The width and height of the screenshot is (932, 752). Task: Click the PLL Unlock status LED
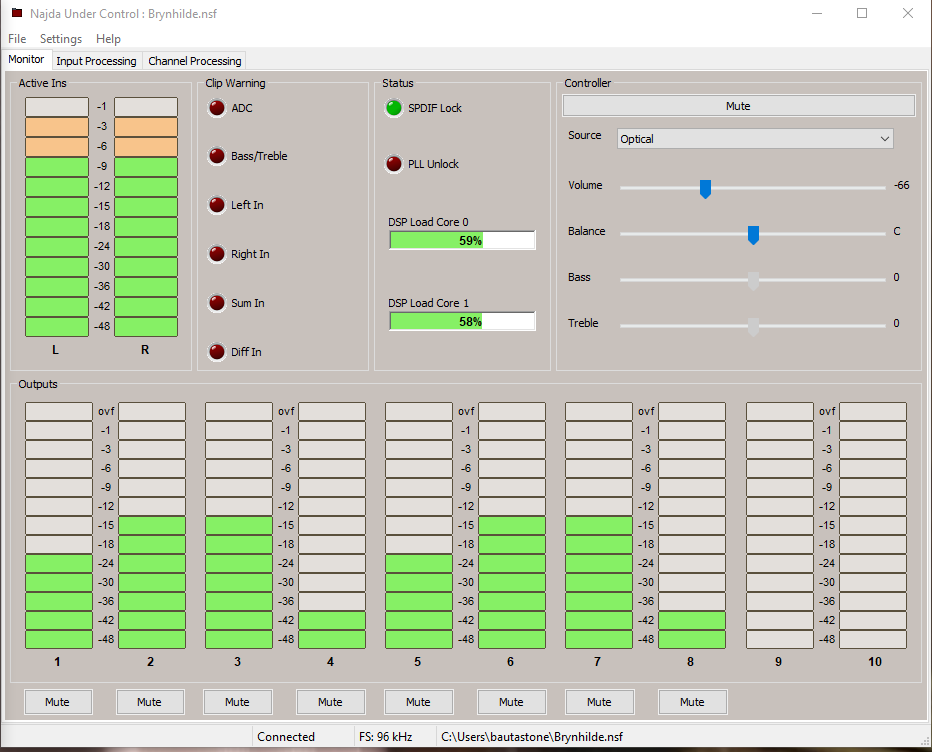tap(394, 164)
